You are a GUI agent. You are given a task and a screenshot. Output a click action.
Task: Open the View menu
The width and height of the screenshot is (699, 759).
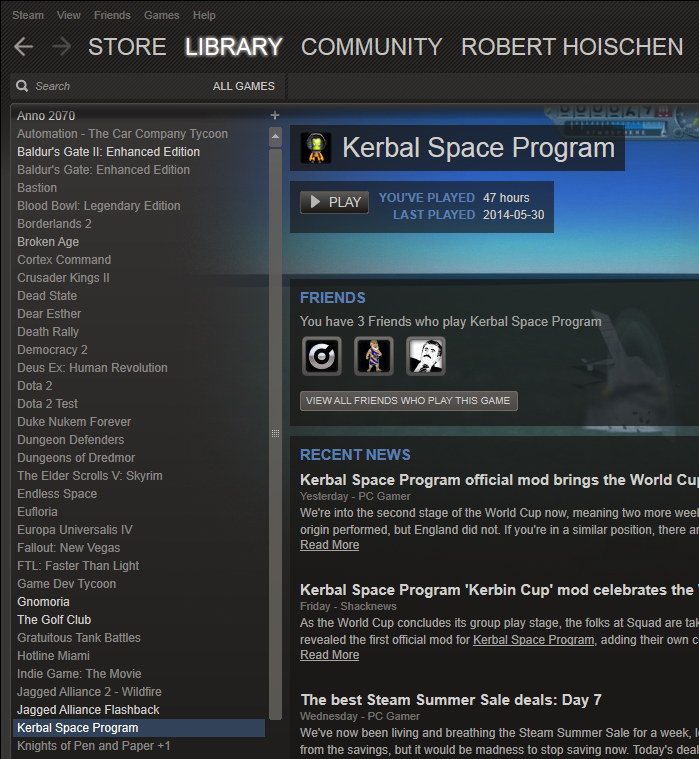tap(69, 15)
